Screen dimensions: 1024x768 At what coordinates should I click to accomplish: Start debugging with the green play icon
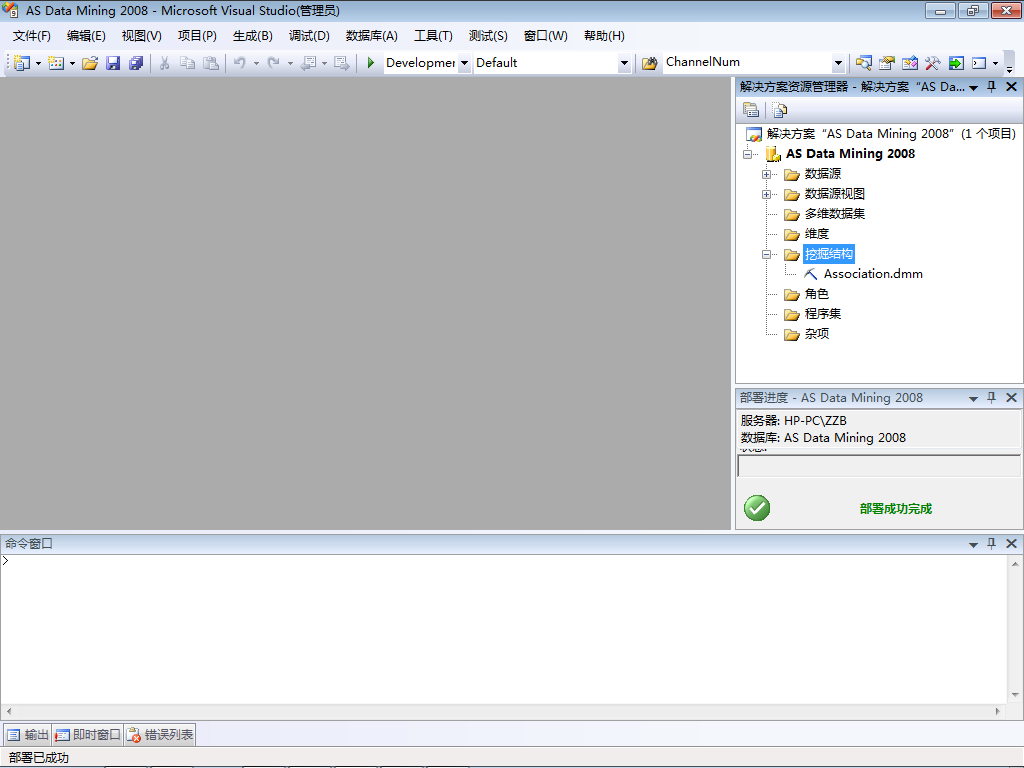pyautogui.click(x=370, y=63)
